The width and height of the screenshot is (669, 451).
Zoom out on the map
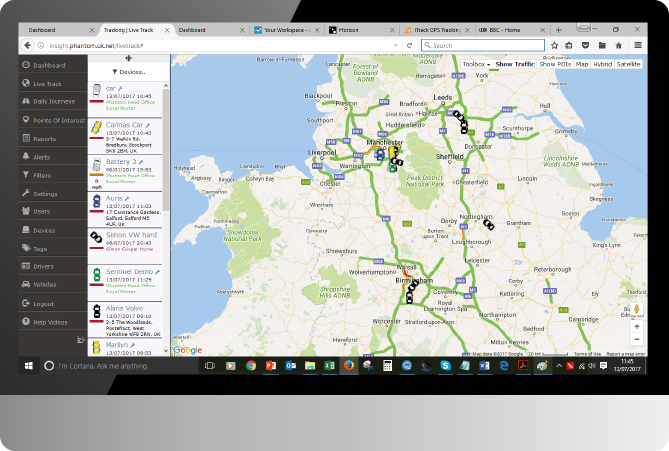pyautogui.click(x=637, y=339)
